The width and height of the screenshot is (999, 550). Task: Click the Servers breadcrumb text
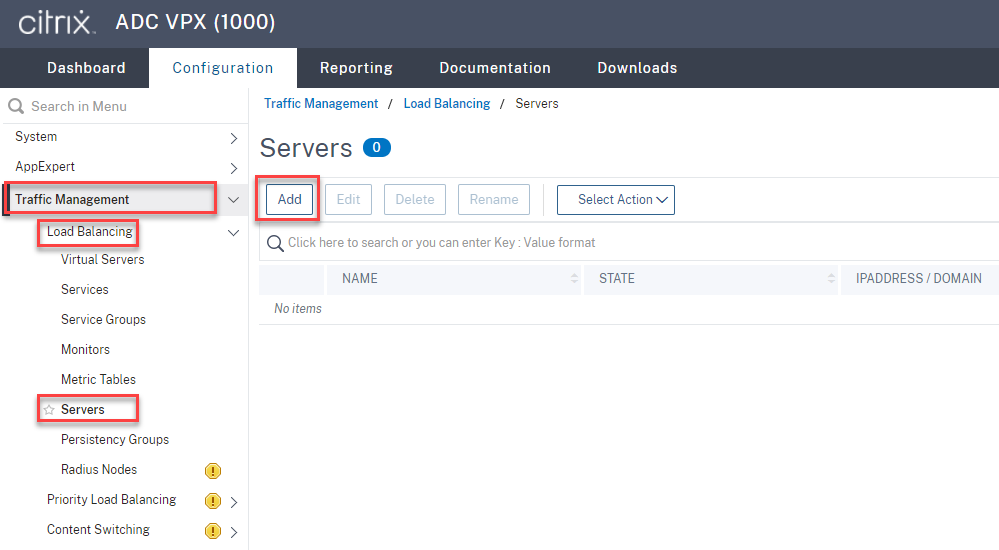(536, 103)
